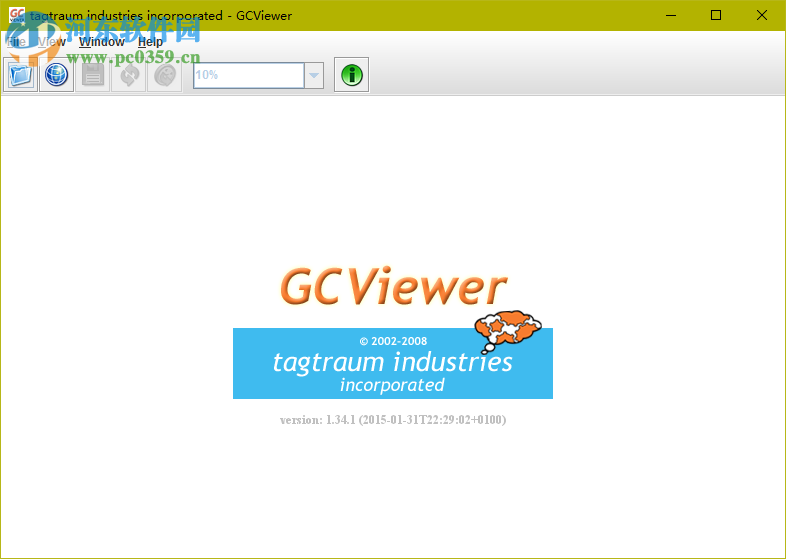Click the disabled save/export floppy icon
Screen dimensions: 786x559
point(93,75)
